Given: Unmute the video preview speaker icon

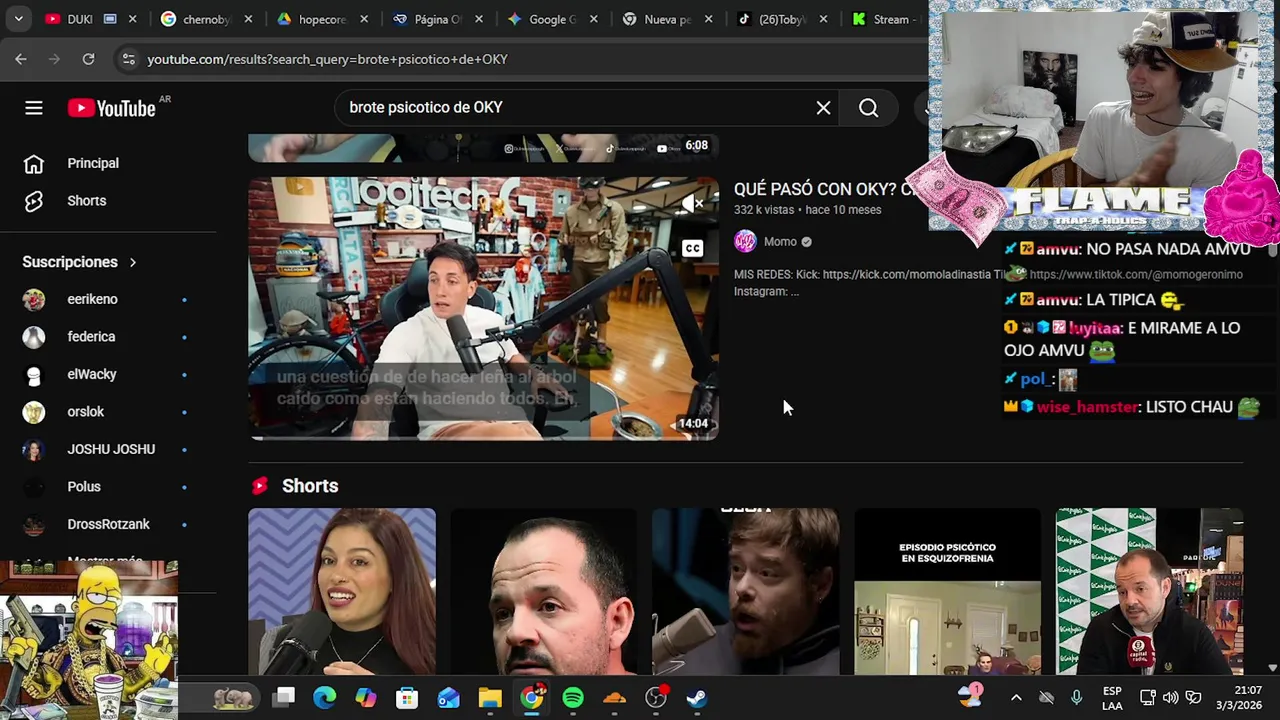Looking at the screenshot, I should (692, 204).
